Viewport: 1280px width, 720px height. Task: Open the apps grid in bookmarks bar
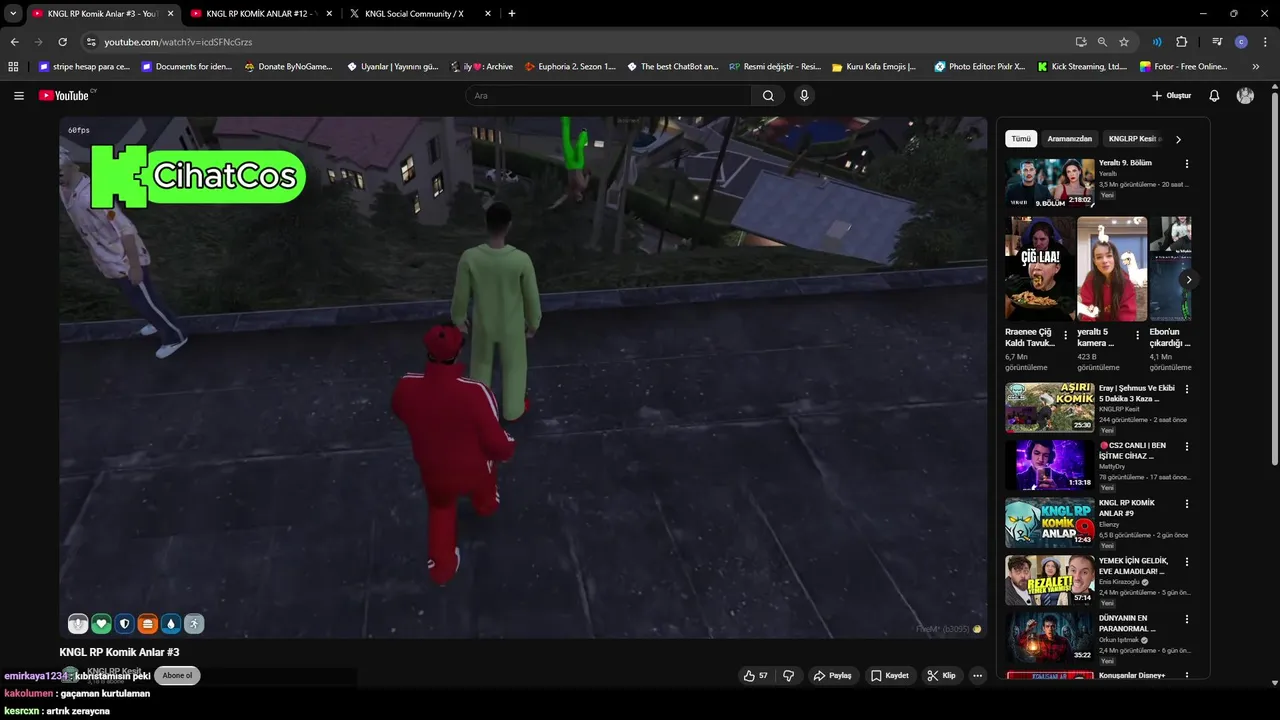click(13, 67)
